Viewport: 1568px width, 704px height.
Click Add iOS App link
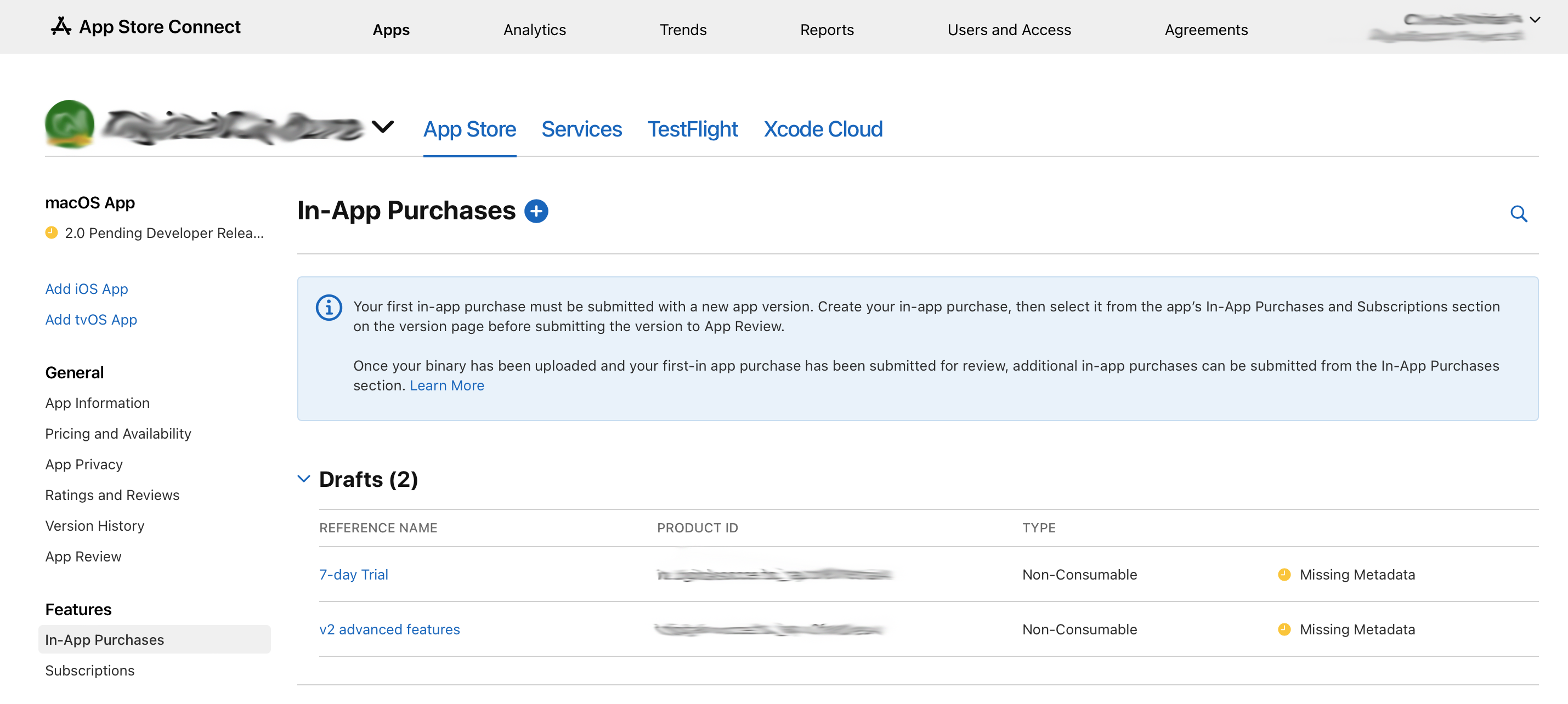coord(87,288)
